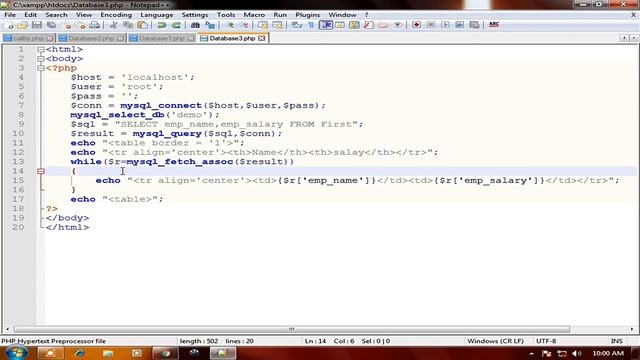Click the Zoom In toolbar icon
Image resolution: width=640 pixels, height=360 pixels.
(230, 25)
